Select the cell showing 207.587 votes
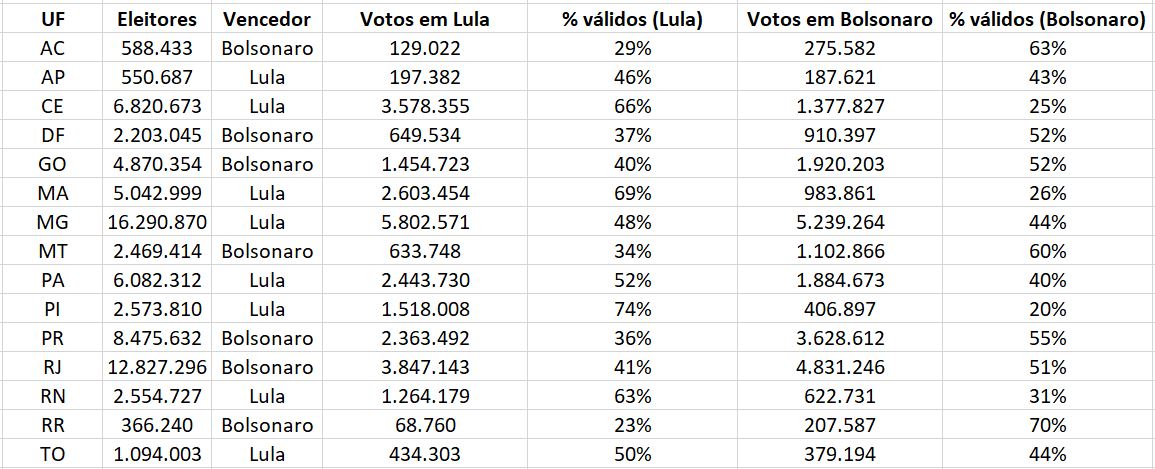Image resolution: width=1155 pixels, height=469 pixels. (x=839, y=425)
